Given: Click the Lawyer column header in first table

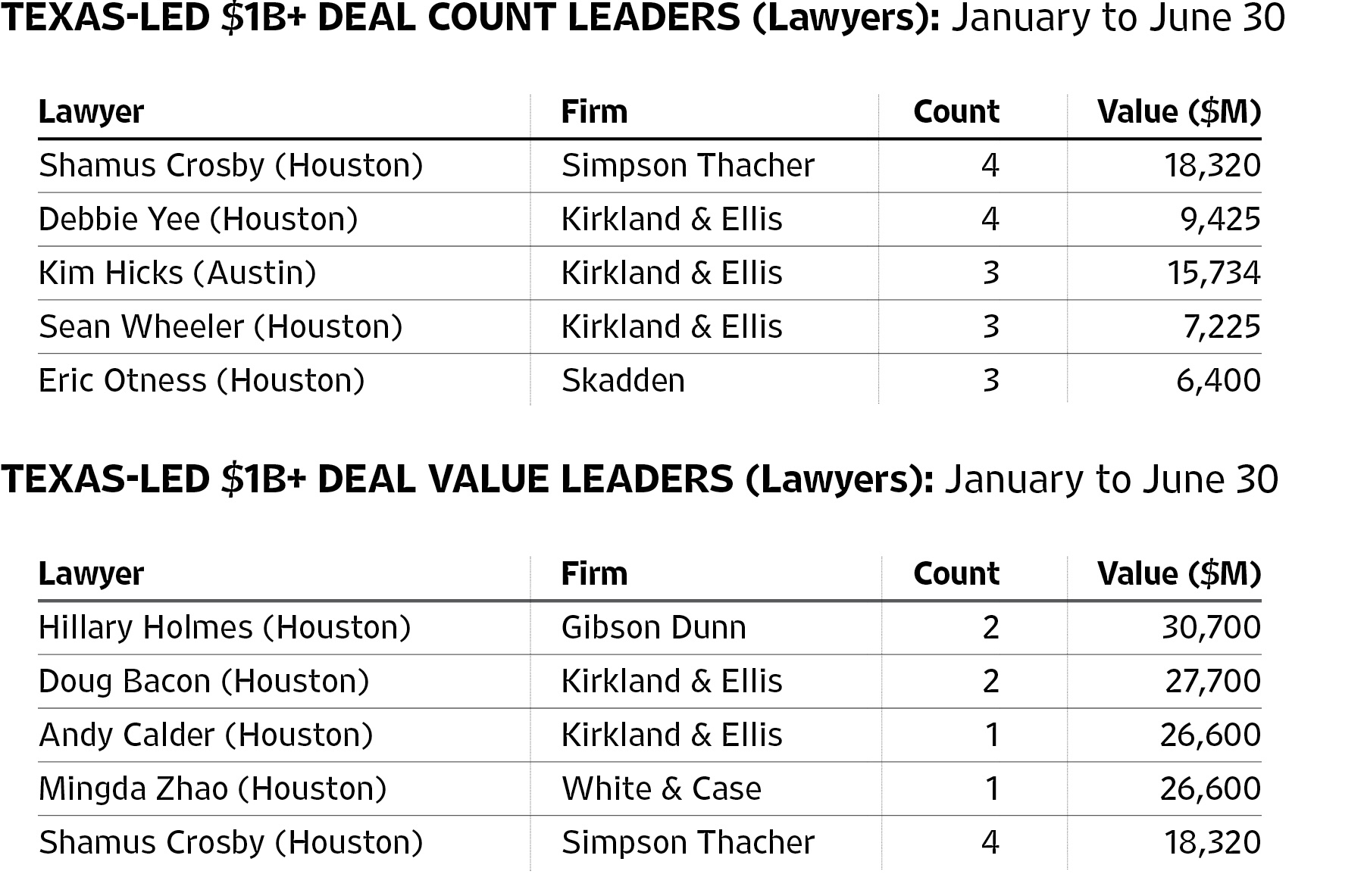Looking at the screenshot, I should tap(91, 112).
